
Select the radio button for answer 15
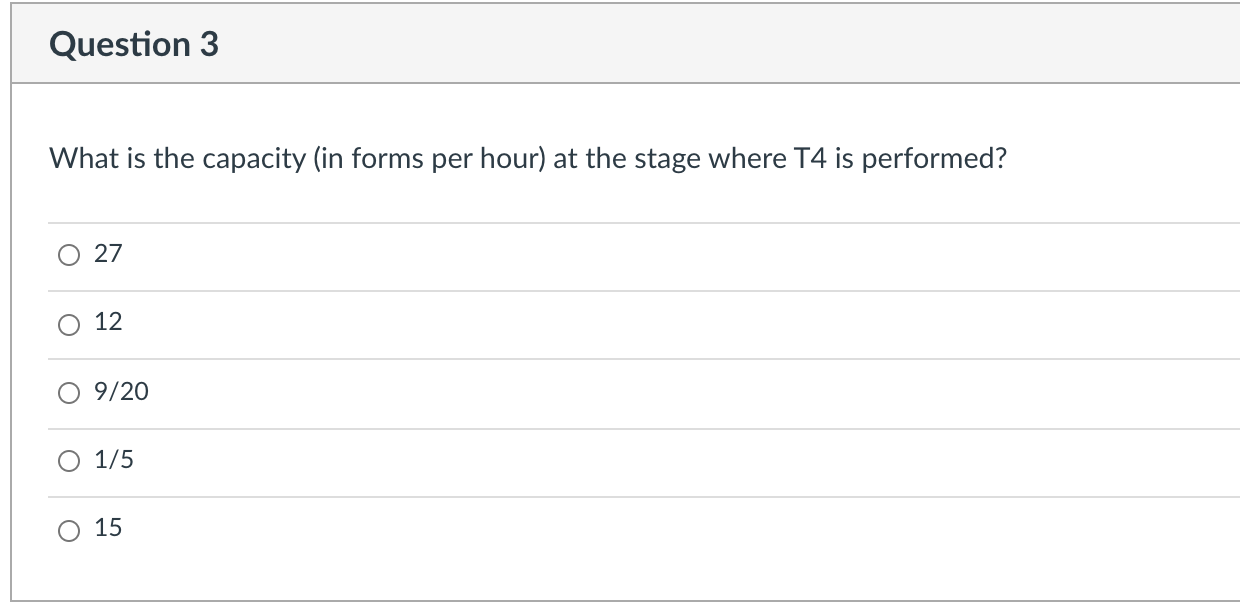[x=68, y=528]
